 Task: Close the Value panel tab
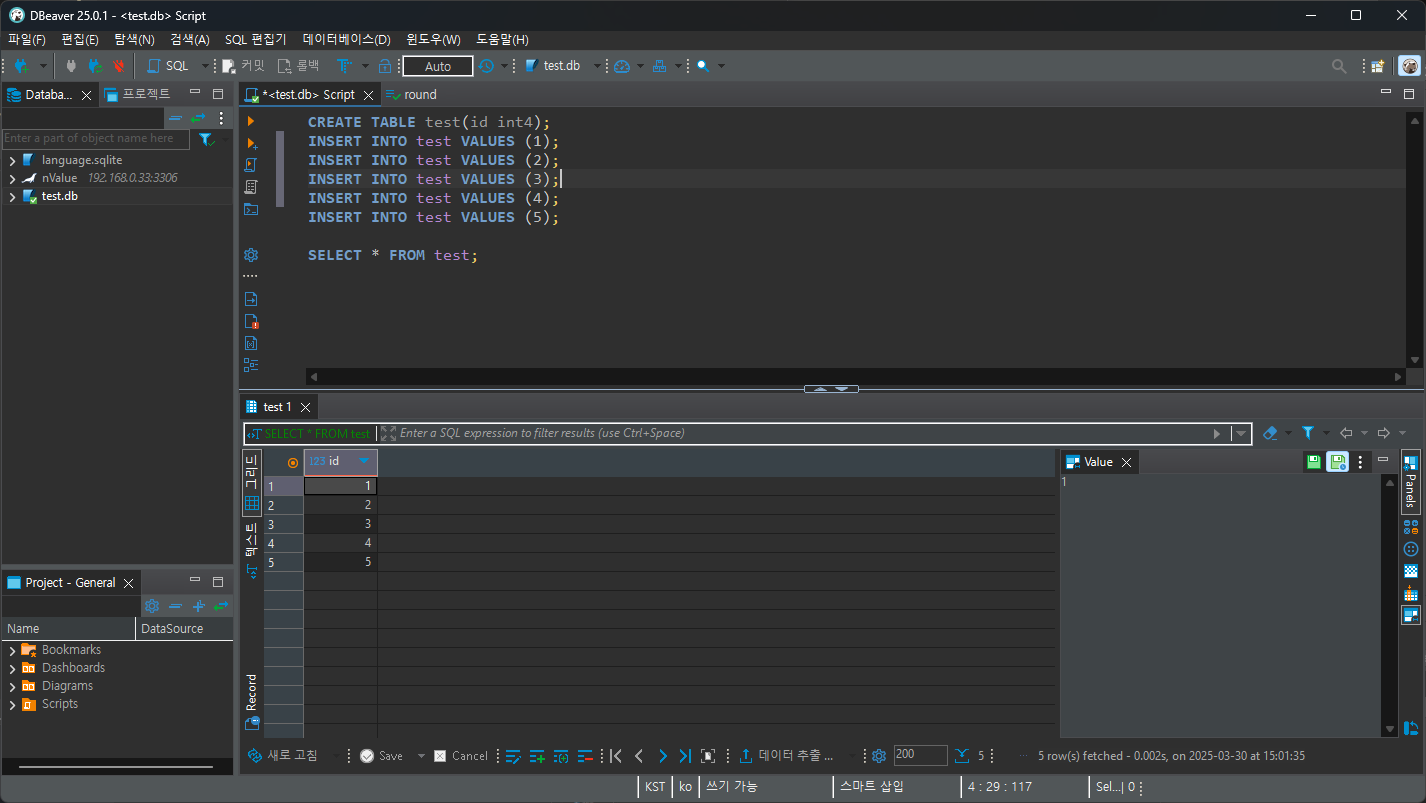[1126, 462]
